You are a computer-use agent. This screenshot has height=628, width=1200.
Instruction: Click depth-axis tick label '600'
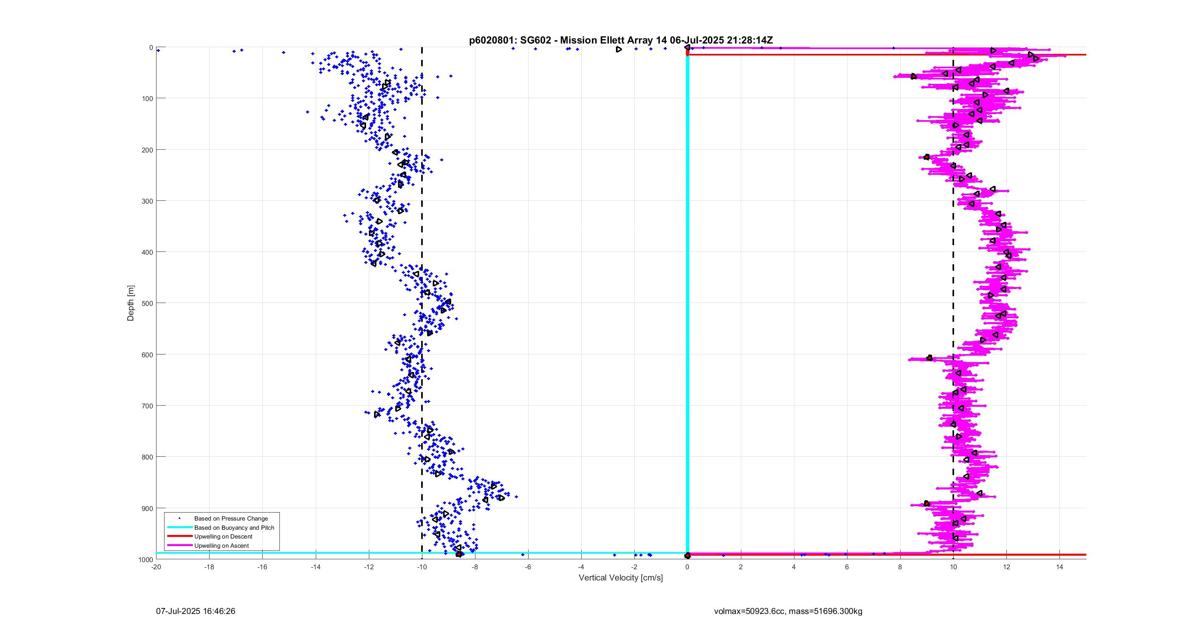(145, 355)
